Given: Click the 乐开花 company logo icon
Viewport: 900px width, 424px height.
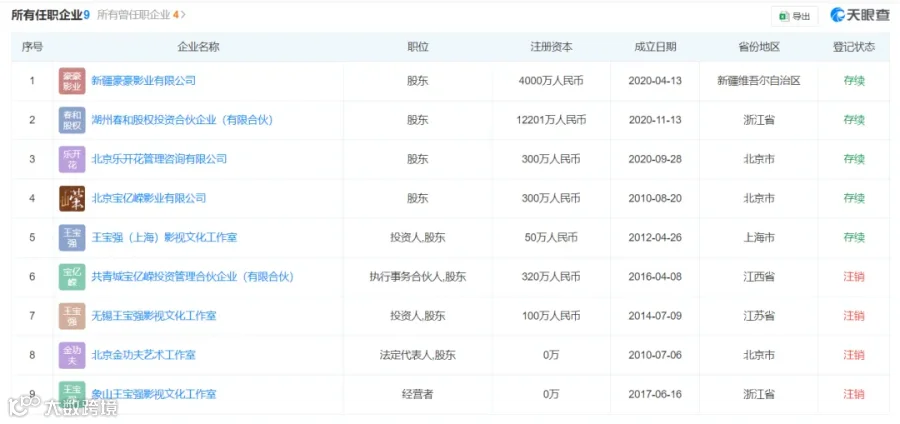Looking at the screenshot, I should 72,159.
